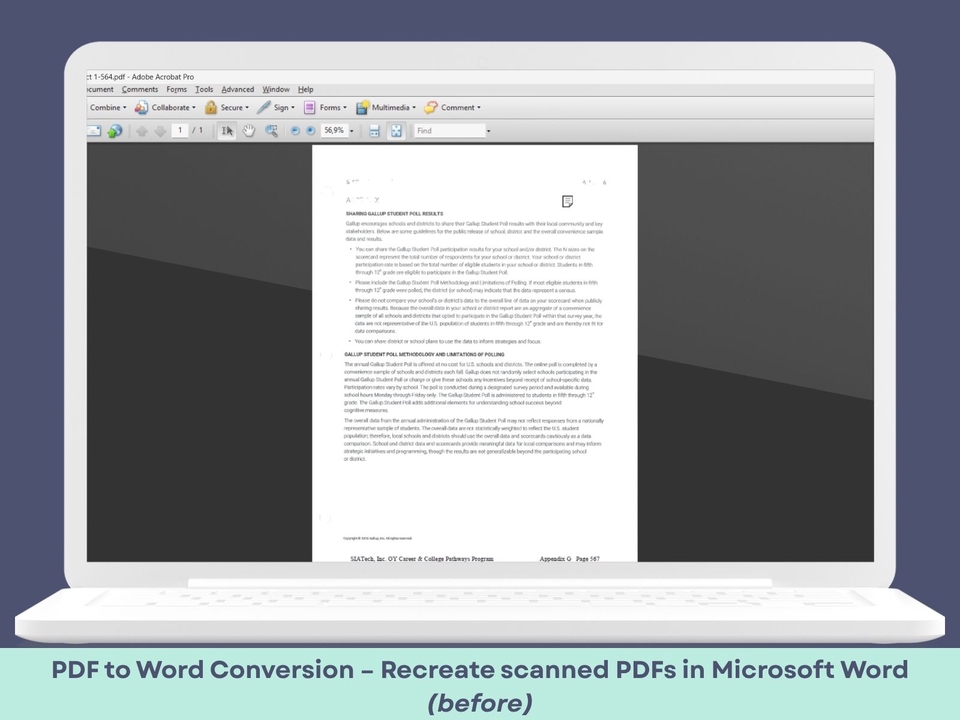Activate the Select text tool
Image resolution: width=960 pixels, height=720 pixels.
(x=227, y=131)
